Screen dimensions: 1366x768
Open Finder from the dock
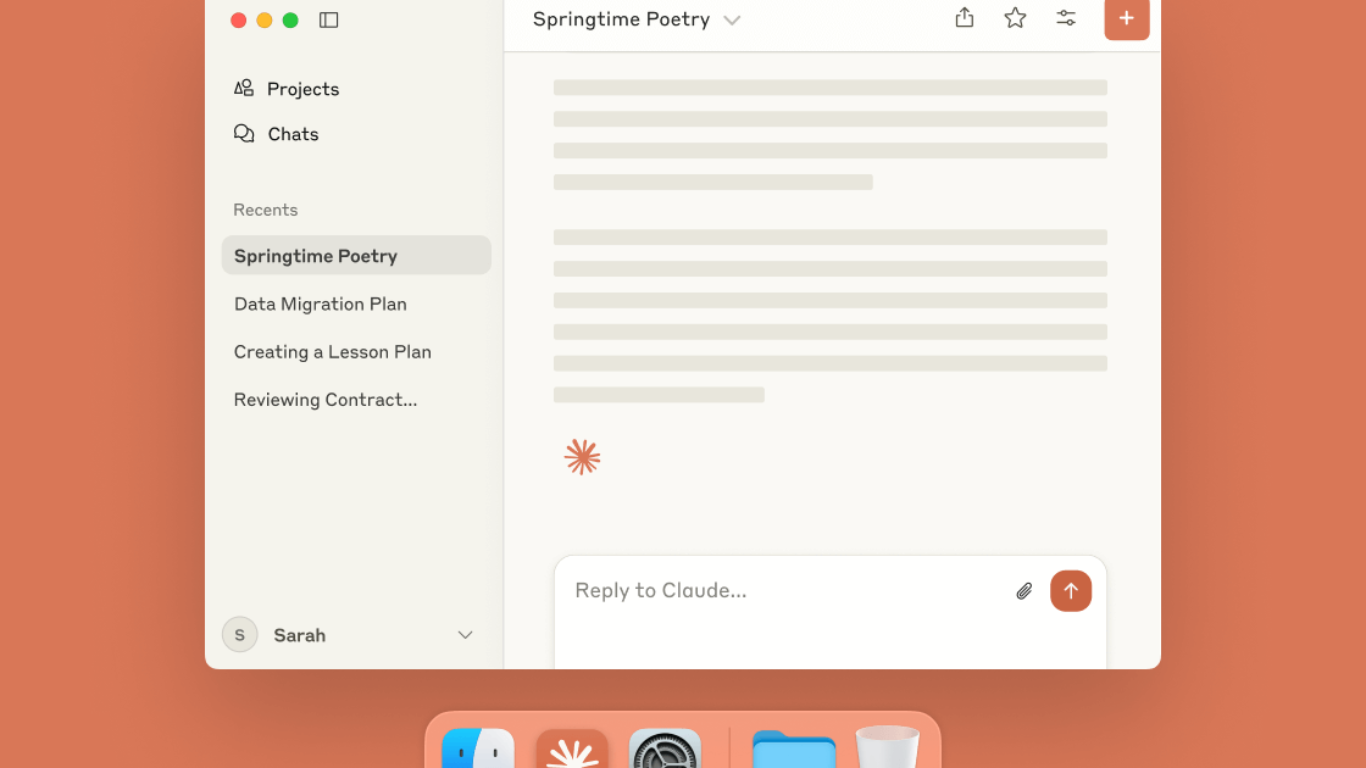pyautogui.click(x=478, y=752)
